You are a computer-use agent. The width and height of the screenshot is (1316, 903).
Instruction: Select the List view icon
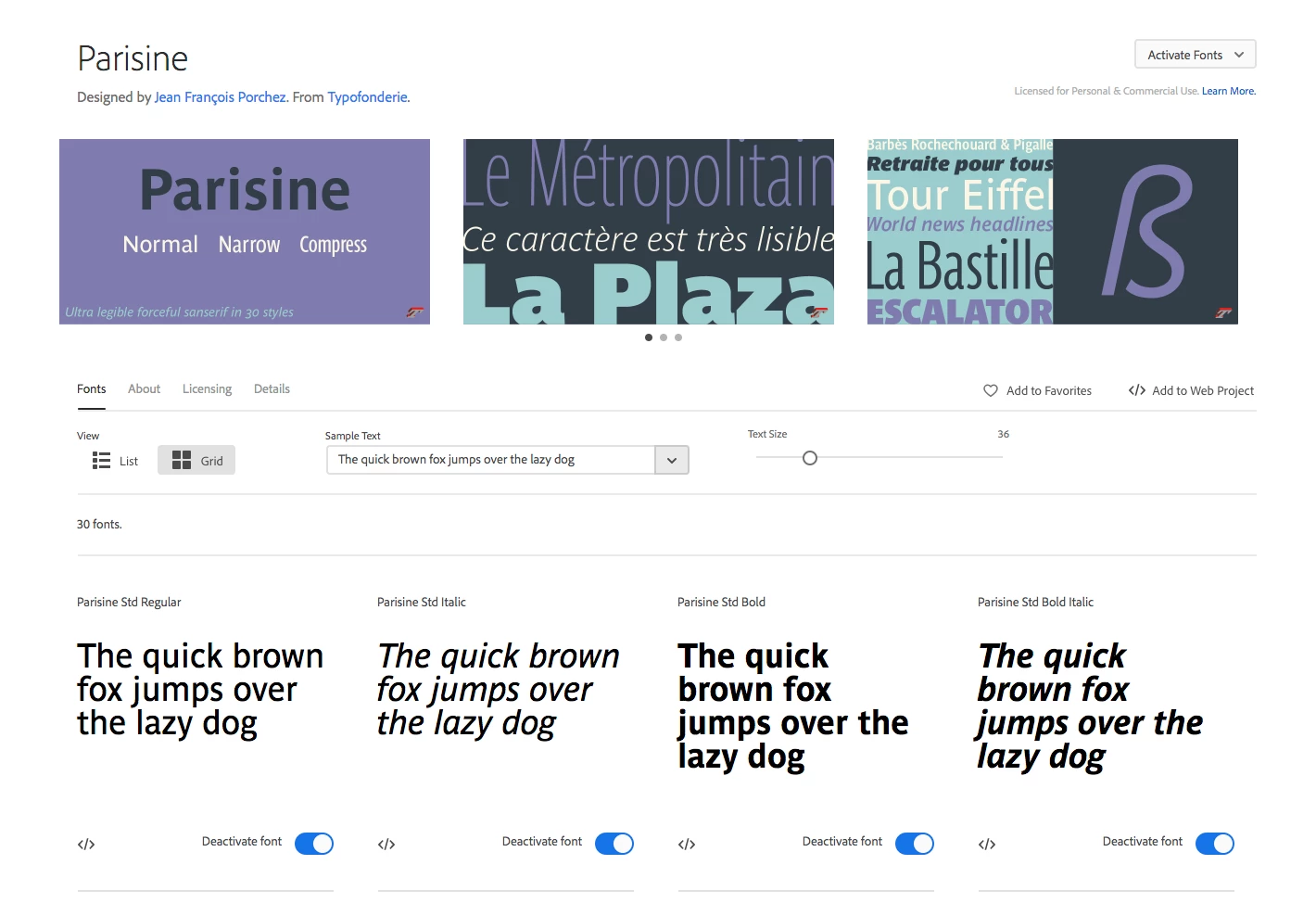coord(101,461)
